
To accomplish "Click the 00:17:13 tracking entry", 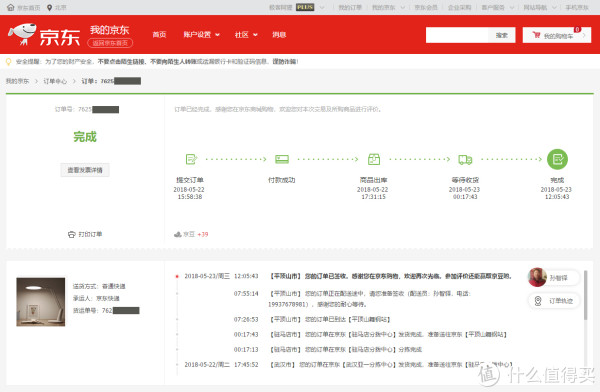I will click(x=328, y=350).
